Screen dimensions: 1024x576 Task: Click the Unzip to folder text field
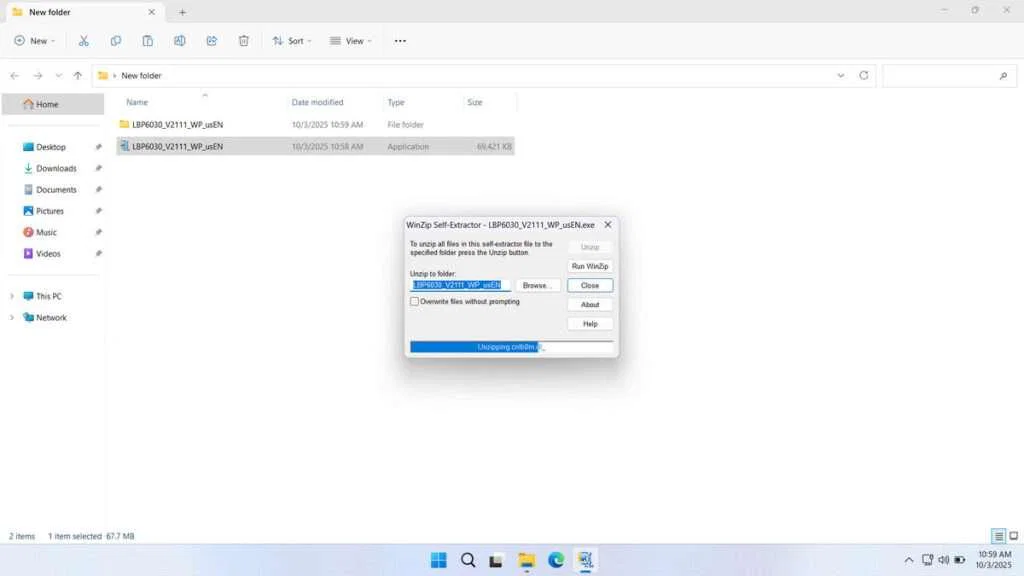[460, 285]
